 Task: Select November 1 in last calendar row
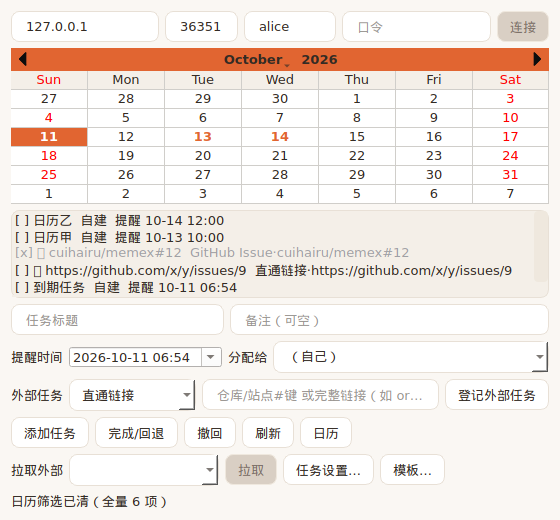point(49,194)
